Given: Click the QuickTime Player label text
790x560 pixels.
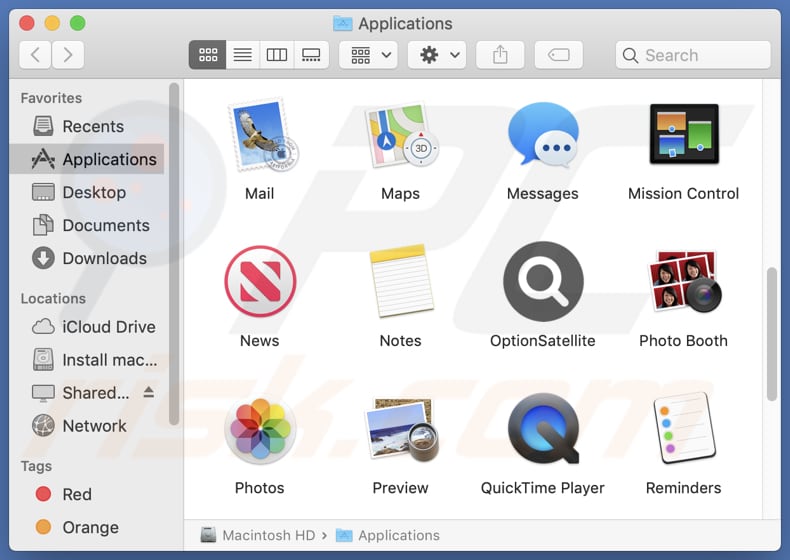Looking at the screenshot, I should (x=543, y=488).
